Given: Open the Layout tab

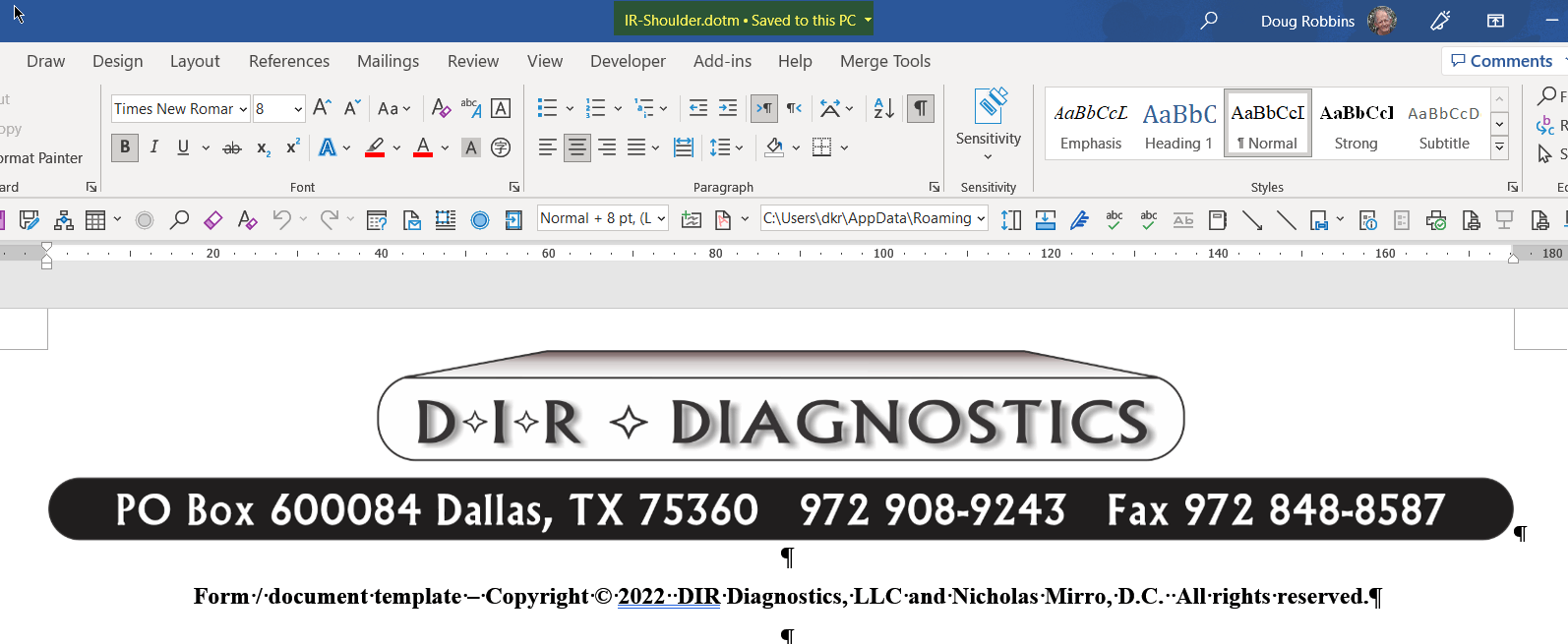Looking at the screenshot, I should point(195,61).
